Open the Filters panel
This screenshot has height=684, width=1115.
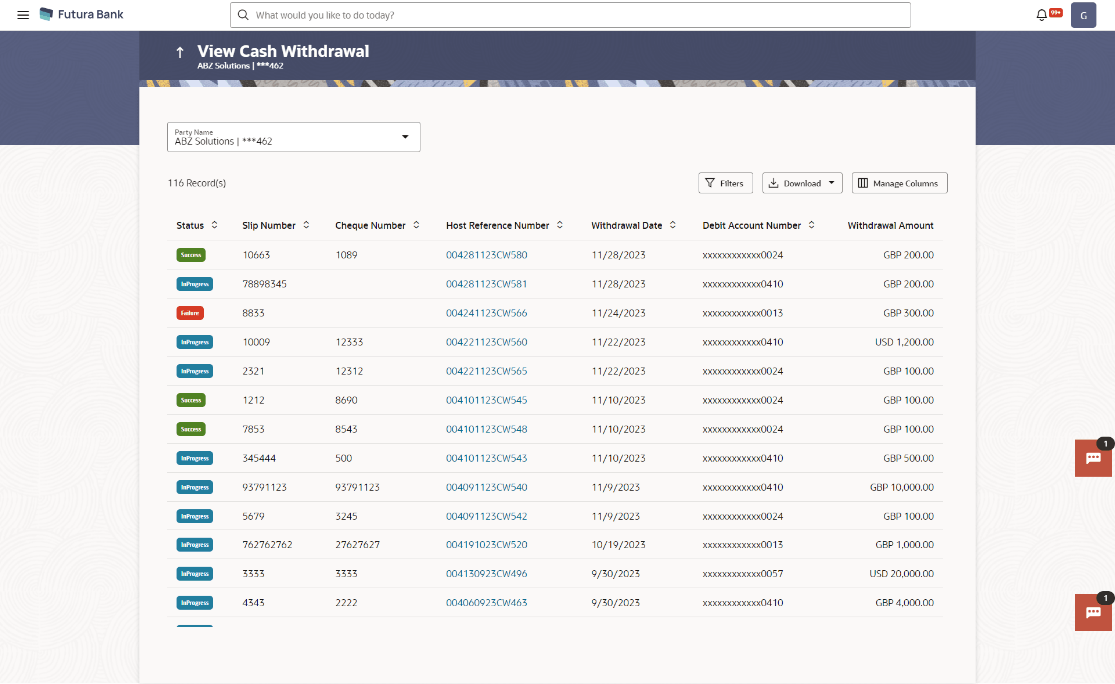[725, 183]
